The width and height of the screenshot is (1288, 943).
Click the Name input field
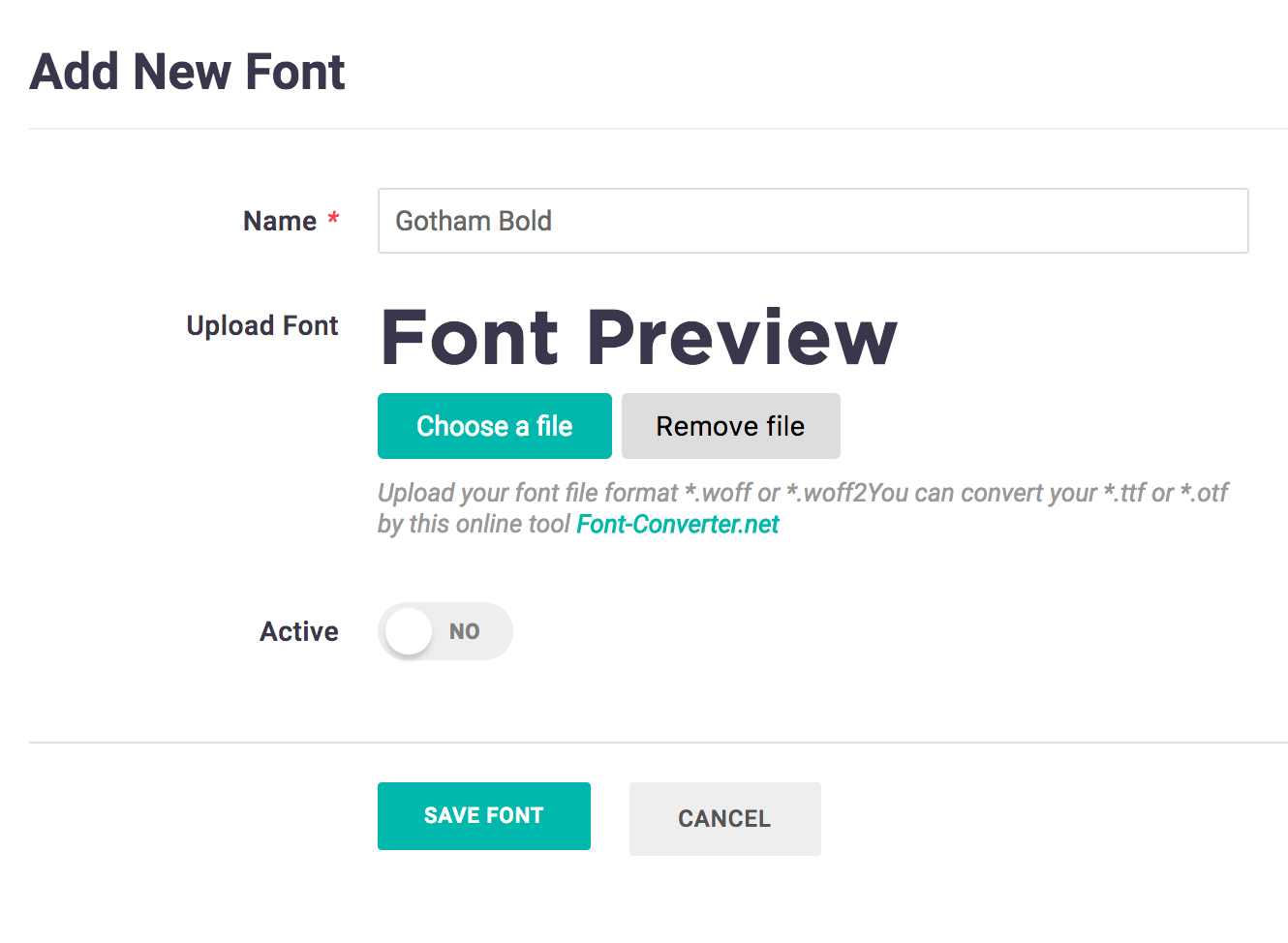(812, 221)
